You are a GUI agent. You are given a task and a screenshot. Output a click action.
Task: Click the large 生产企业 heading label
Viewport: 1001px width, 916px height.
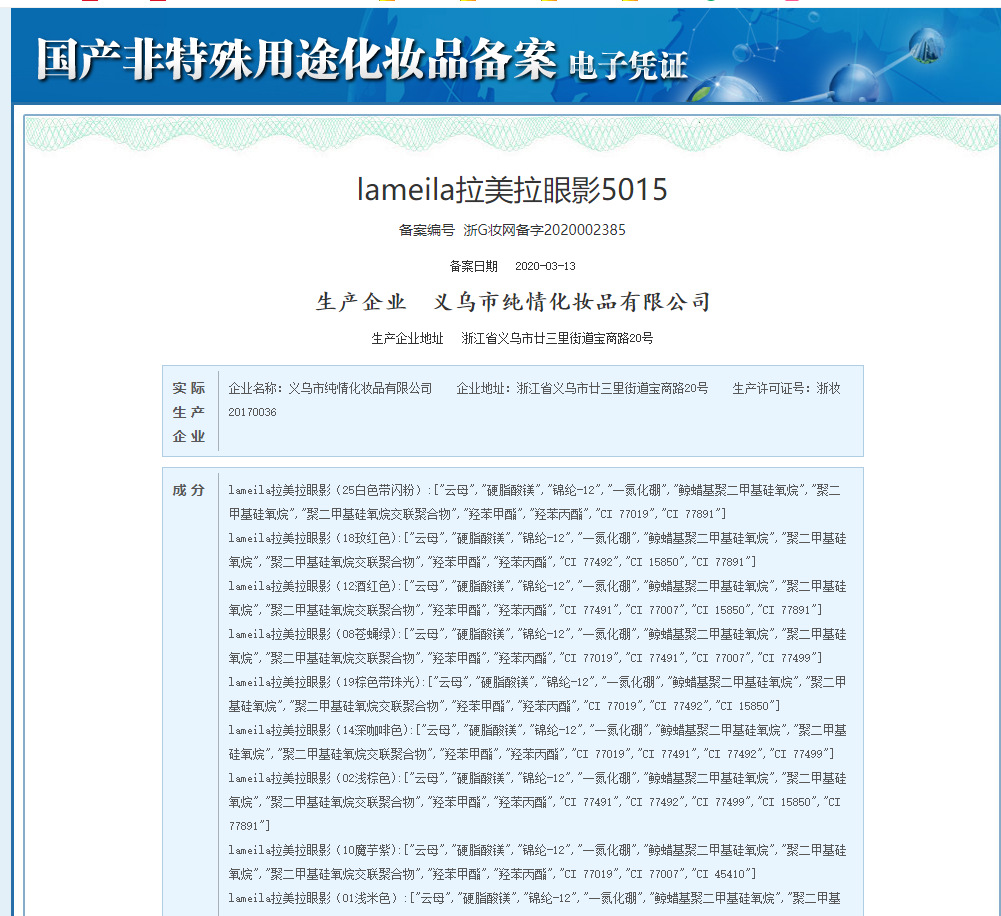(361, 301)
